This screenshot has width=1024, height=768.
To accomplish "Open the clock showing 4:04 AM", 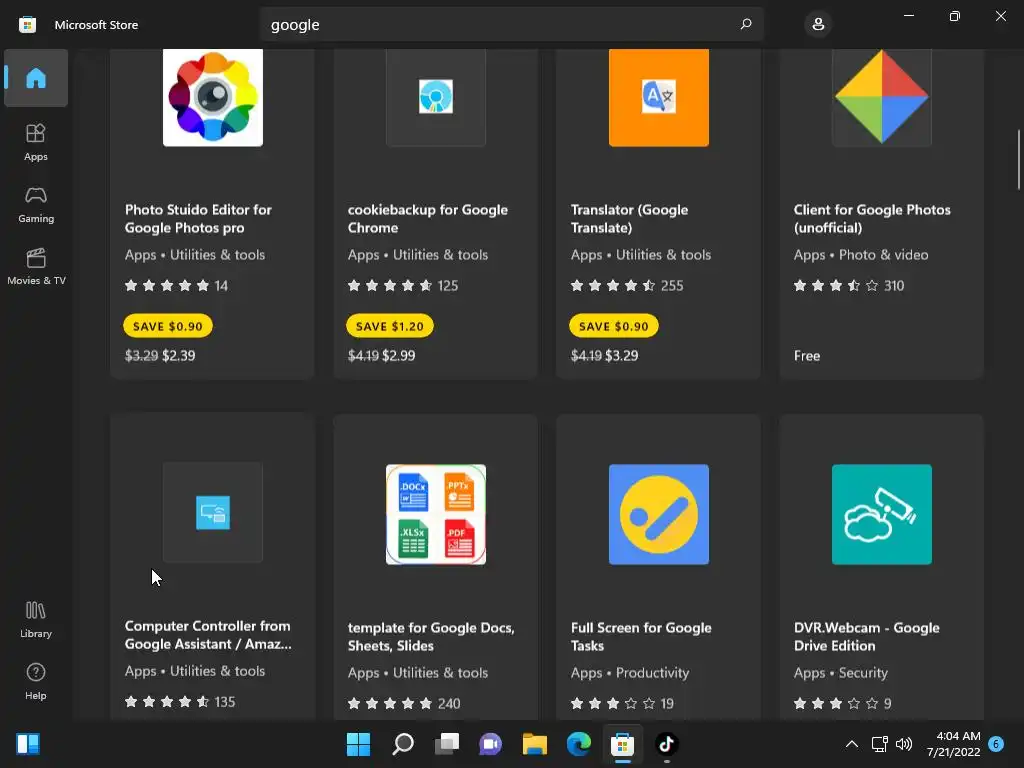I will tap(953, 744).
